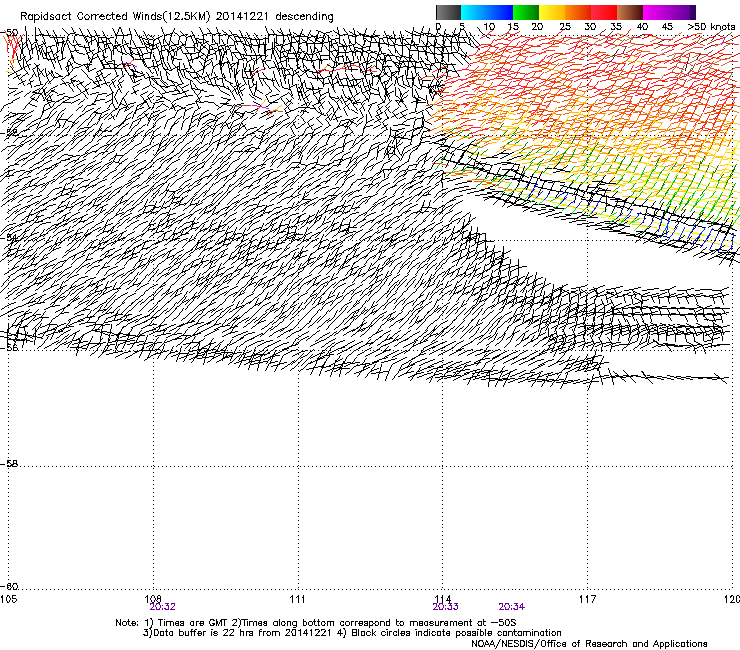Click the orange 25-30 knots legend swatch
Screen dimensions: 740x650
578,12
